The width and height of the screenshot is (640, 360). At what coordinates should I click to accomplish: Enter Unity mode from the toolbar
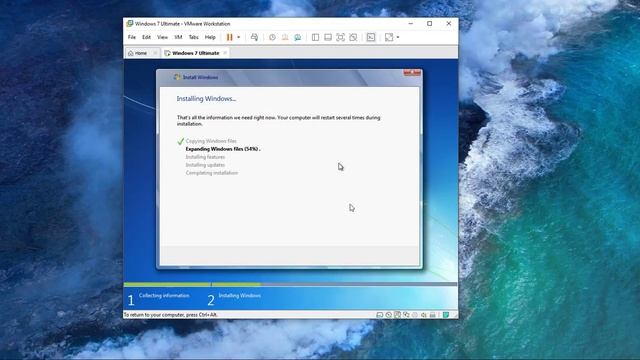[x=353, y=37]
